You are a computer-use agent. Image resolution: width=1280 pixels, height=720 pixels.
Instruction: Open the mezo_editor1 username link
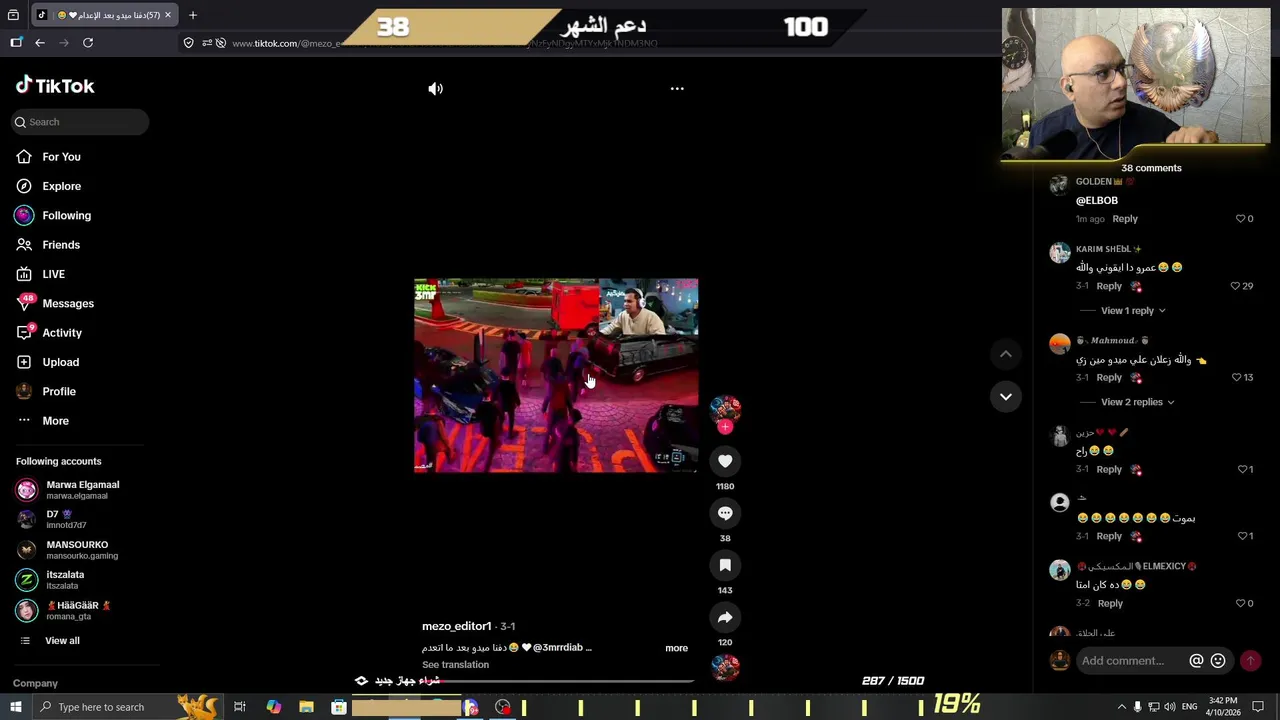tap(456, 626)
